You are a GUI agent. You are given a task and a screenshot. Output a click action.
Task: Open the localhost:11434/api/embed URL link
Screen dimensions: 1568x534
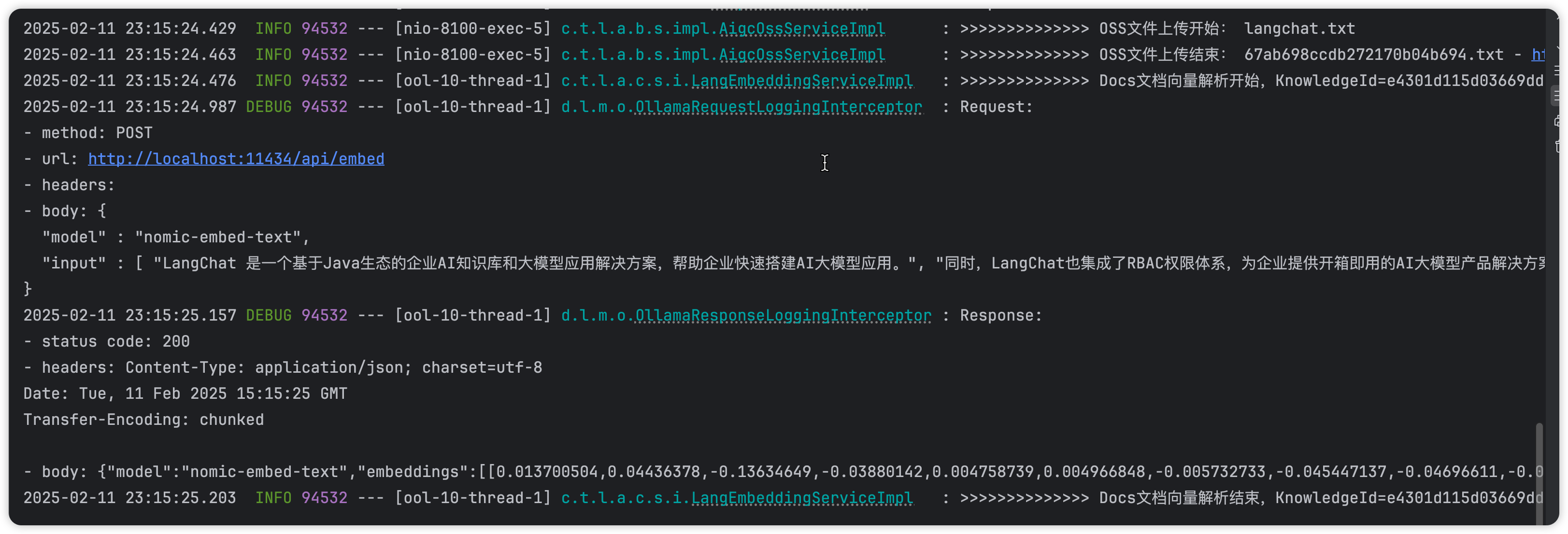(236, 159)
